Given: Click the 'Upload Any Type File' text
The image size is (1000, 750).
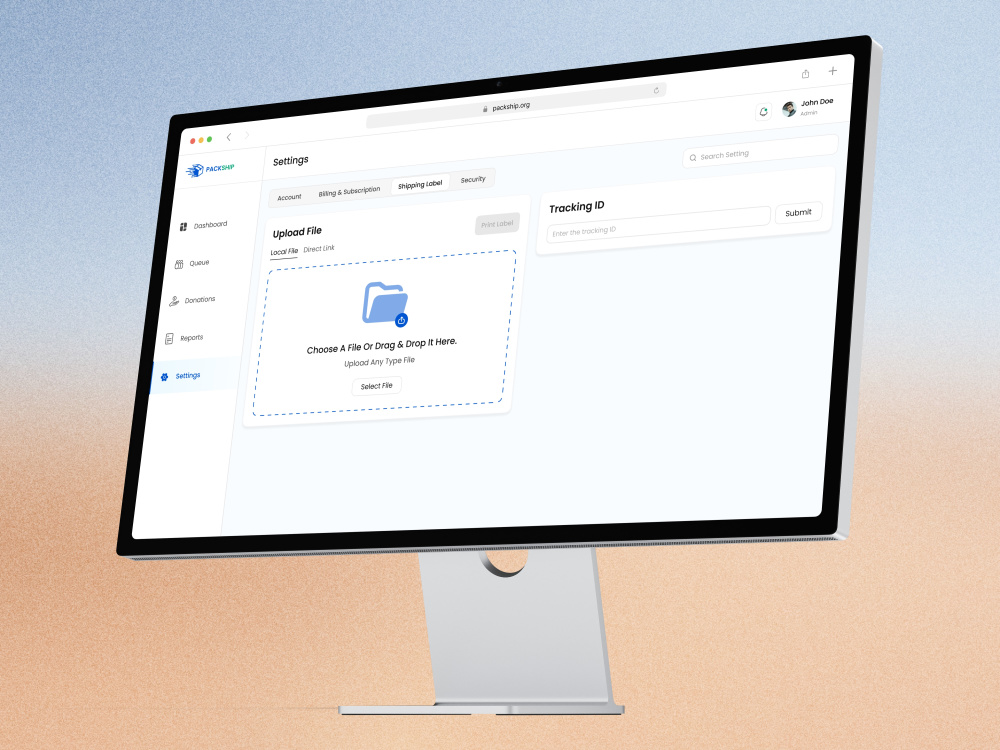Looking at the screenshot, I should click(x=379, y=362).
